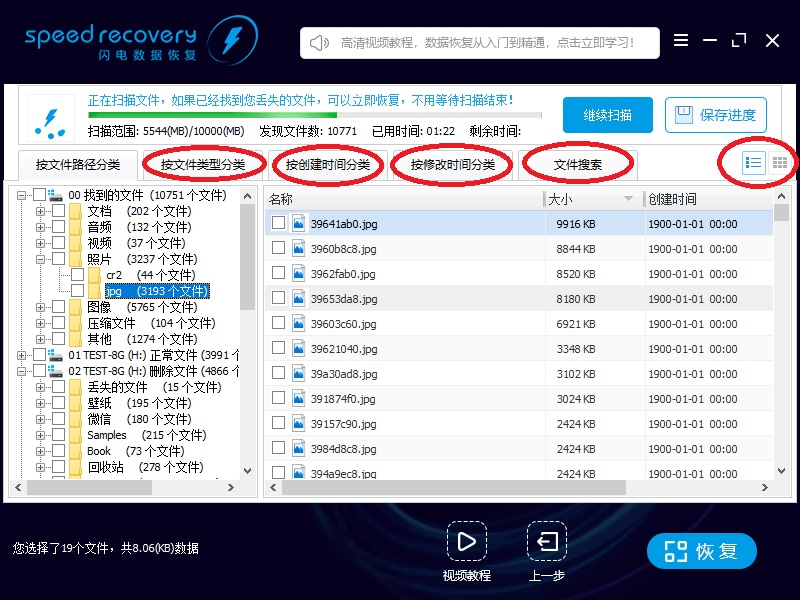Sort files by the 大小 column header
Screen dimensions: 800x600
[590, 199]
